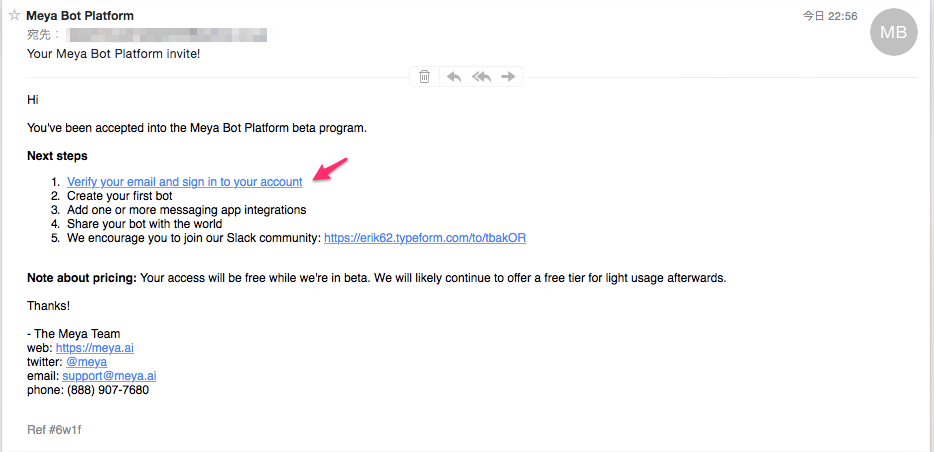This screenshot has width=934, height=452.
Task: Click the Ref #6w1f reference text
Action: tap(54, 429)
